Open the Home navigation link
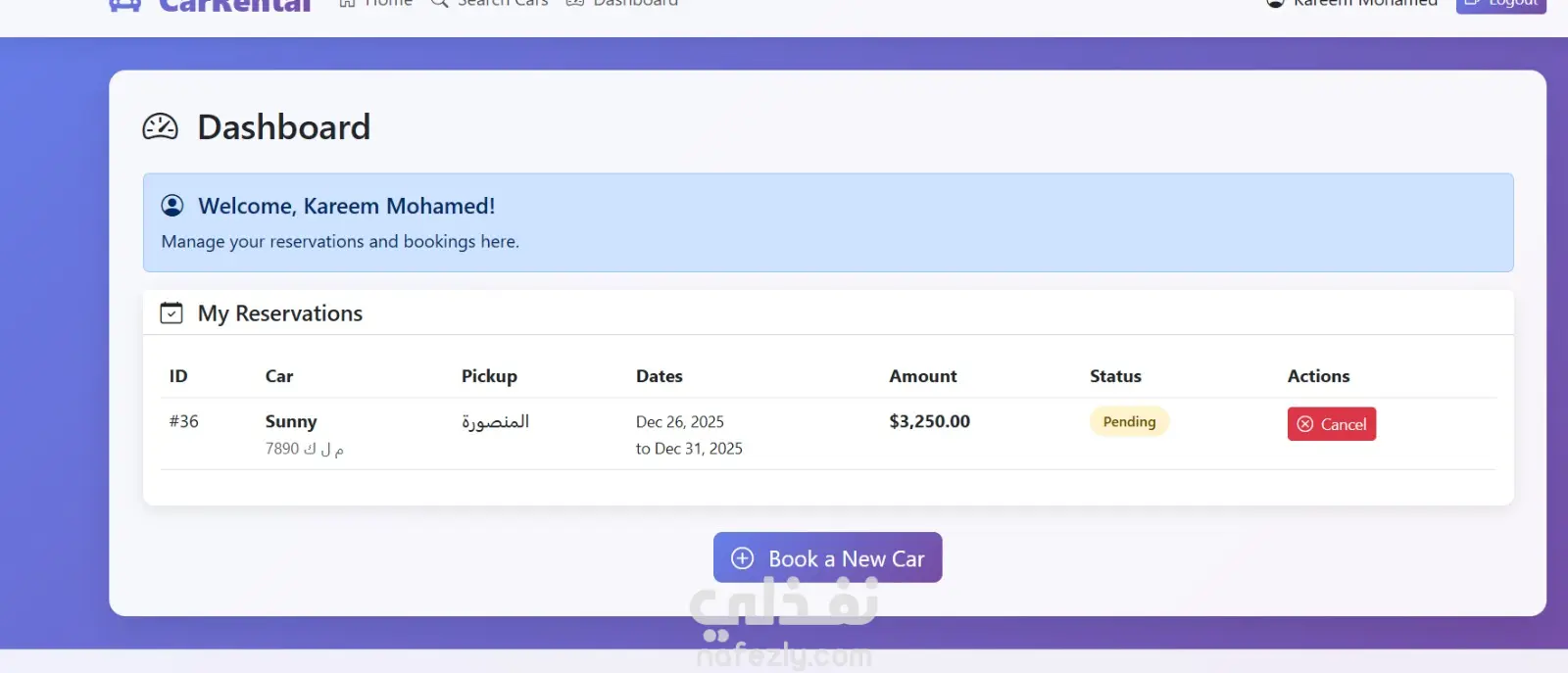The image size is (1568, 673). (376, 4)
